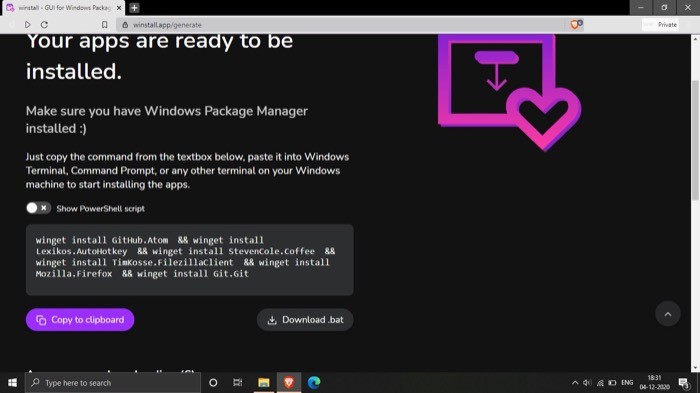700x393 pixels.
Task: Open a new browser tab
Action: coord(134,8)
